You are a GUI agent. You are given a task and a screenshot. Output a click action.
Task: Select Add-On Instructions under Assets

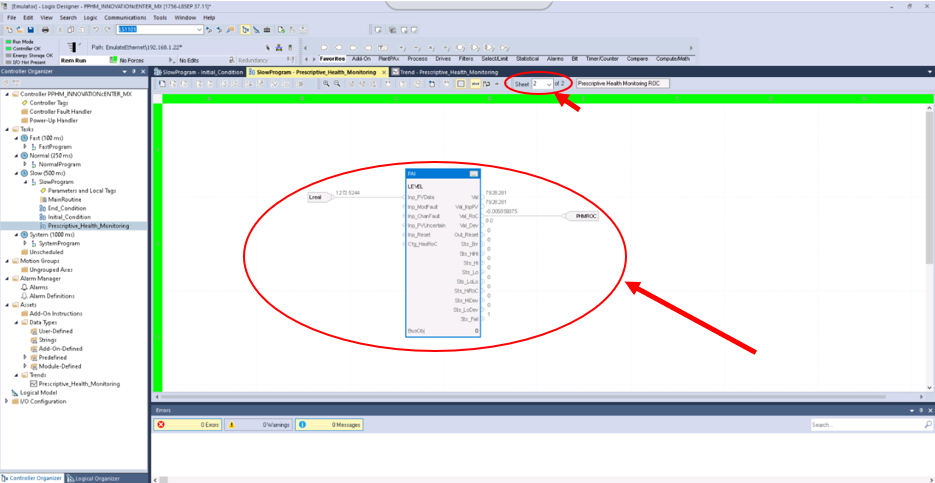[56, 314]
